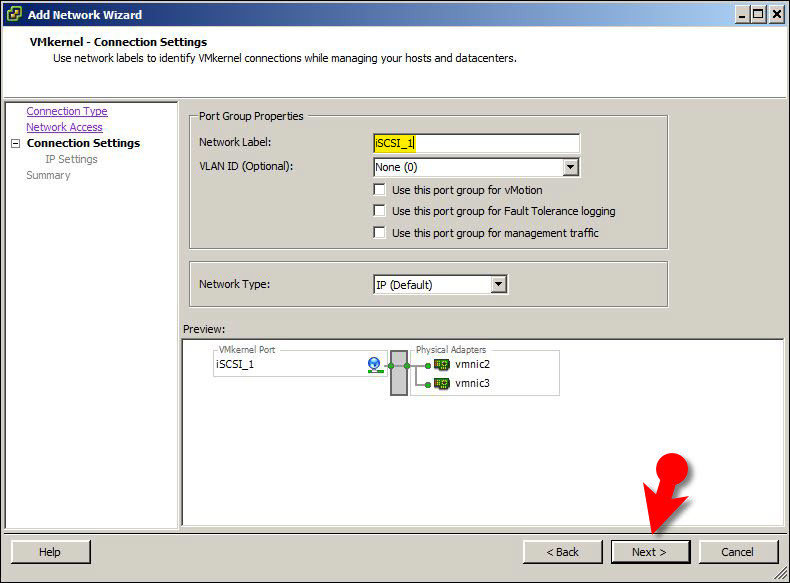Select the vmnic3 network adapter icon
The width and height of the screenshot is (790, 583).
click(x=442, y=383)
